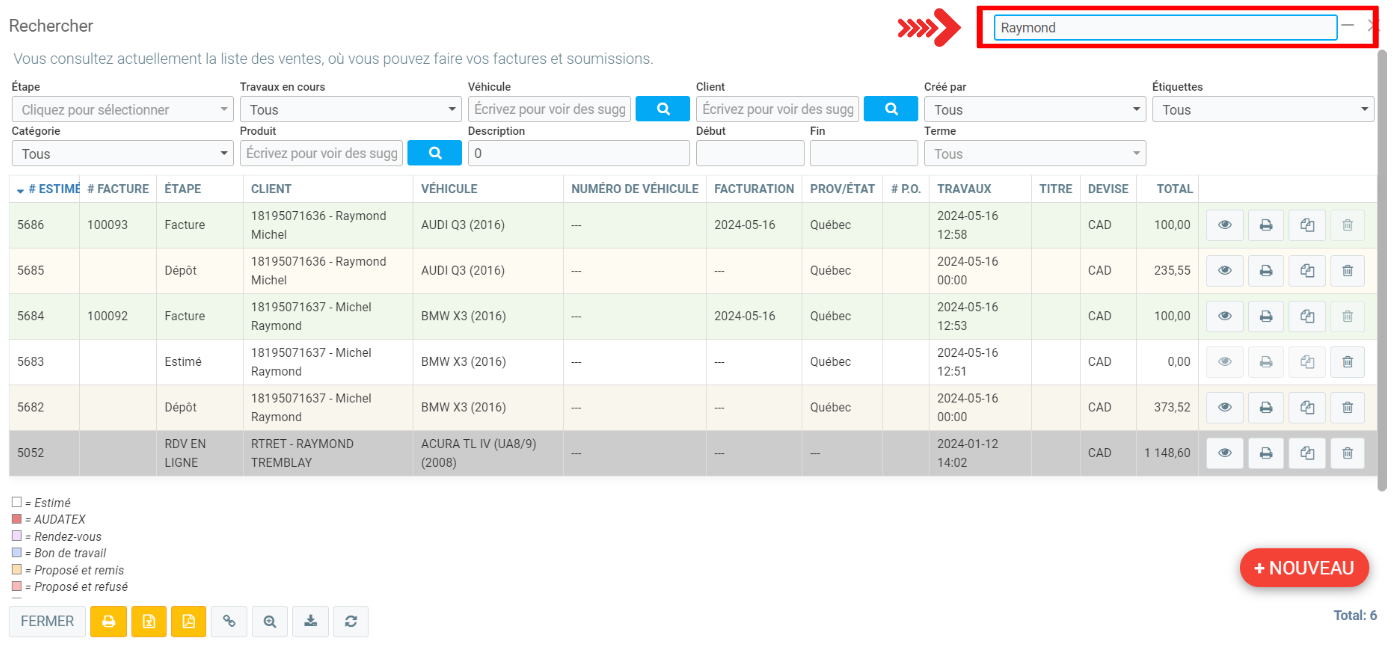Screen dimensions: 1392x645
Task: Open the Étiquettes dropdown
Action: [x=1263, y=110]
